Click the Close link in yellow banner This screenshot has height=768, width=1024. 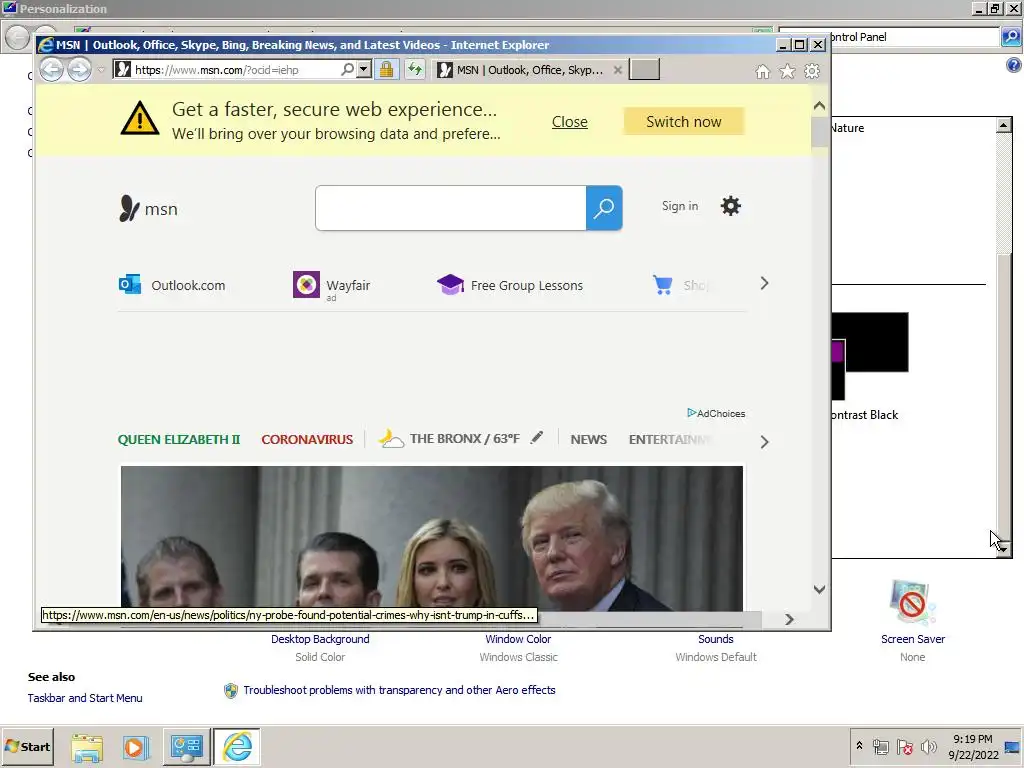point(569,121)
